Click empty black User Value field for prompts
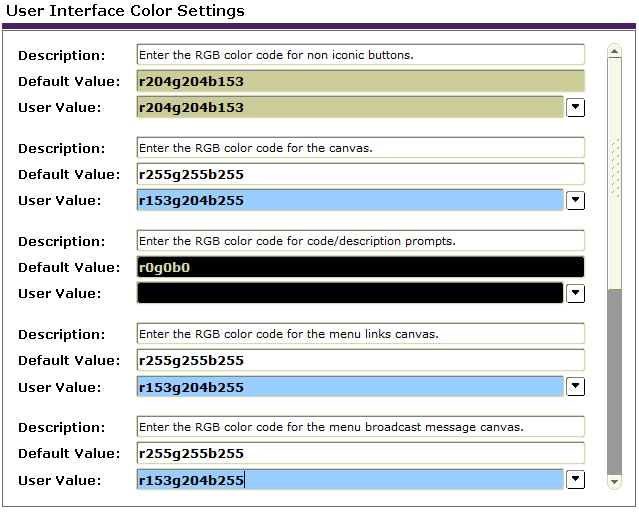Viewport: 639px width, 513px height. [x=350, y=293]
